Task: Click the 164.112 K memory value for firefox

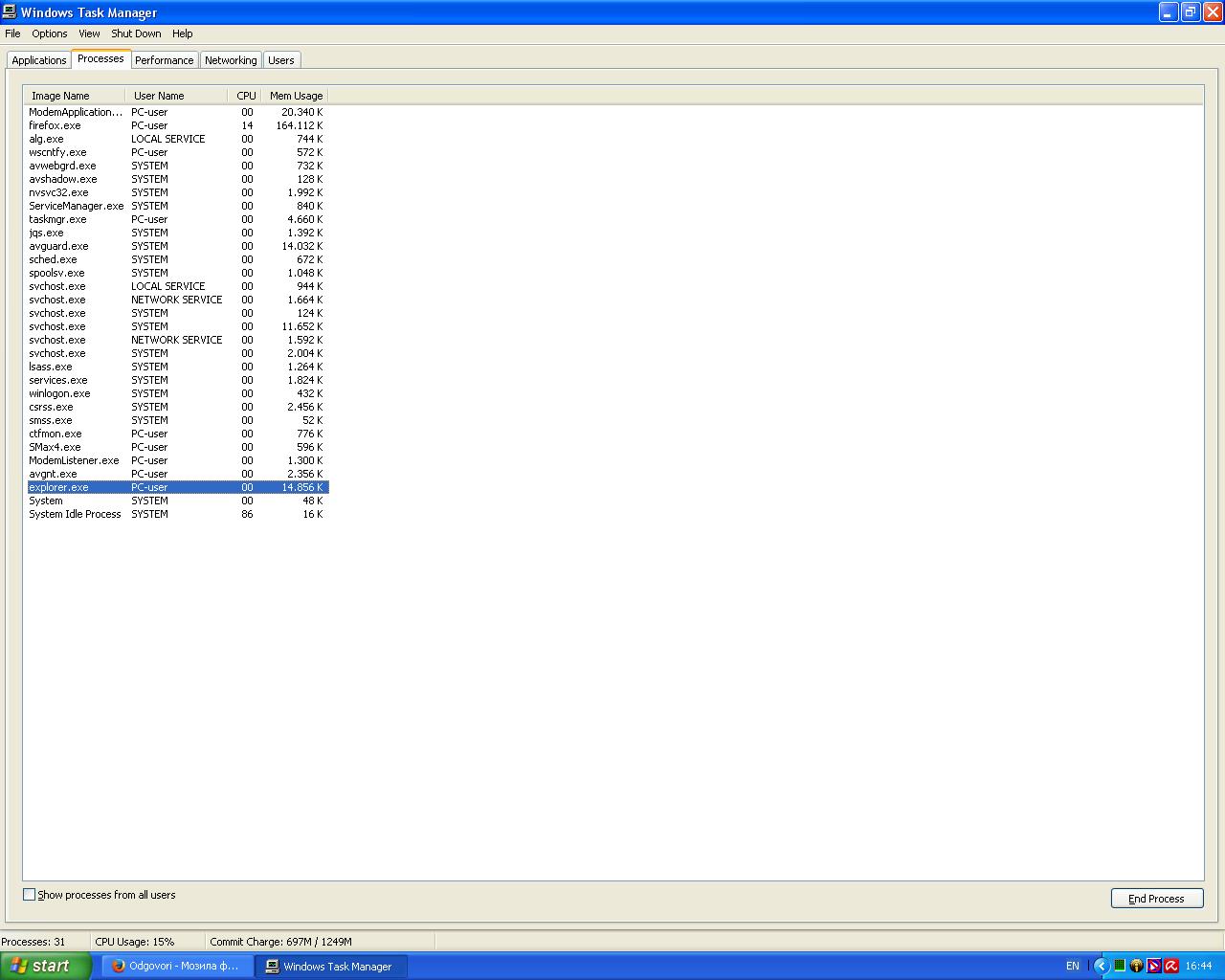Action: [x=299, y=125]
